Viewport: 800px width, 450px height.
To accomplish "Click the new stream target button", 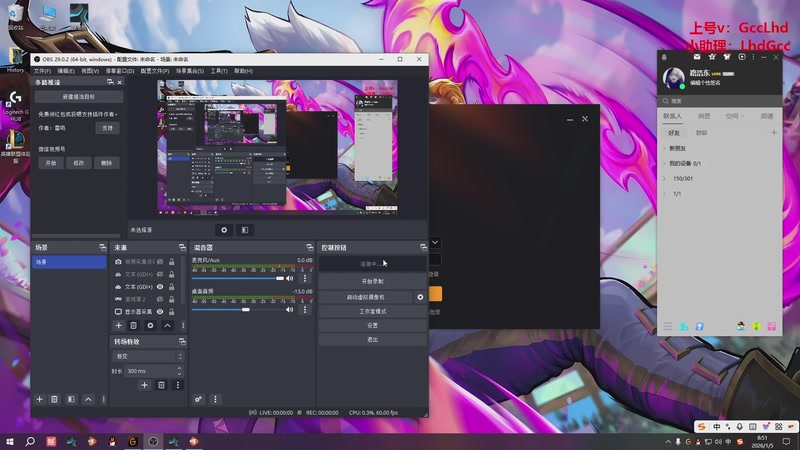I will [x=79, y=96].
